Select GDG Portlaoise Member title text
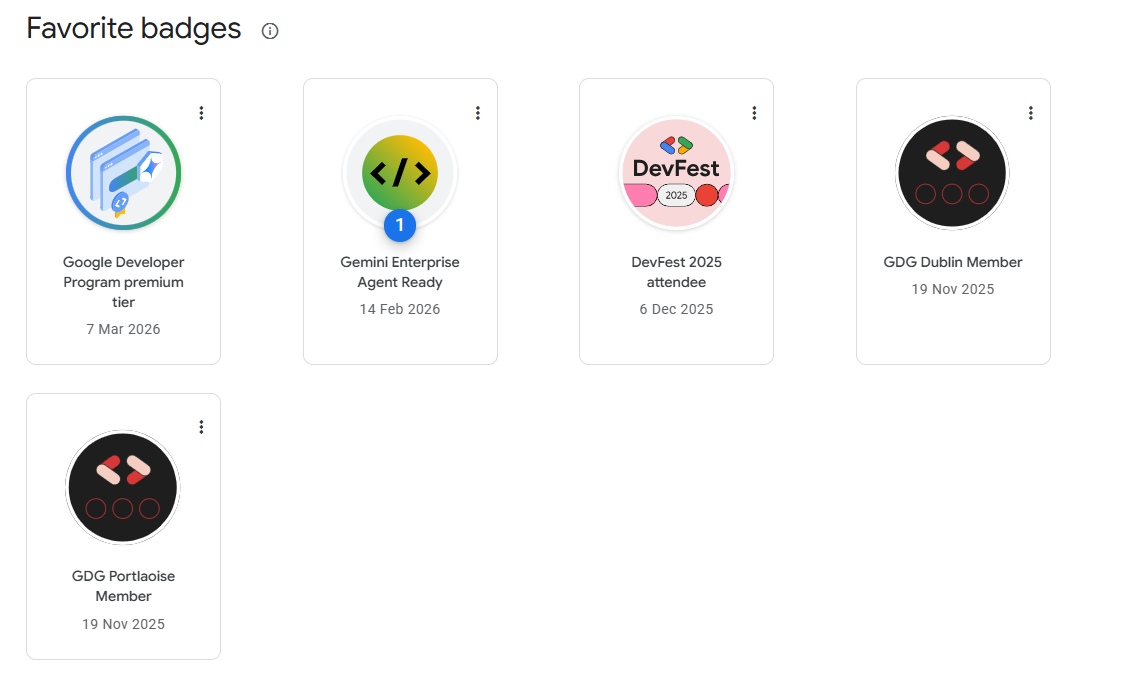The height and width of the screenshot is (677, 1128). point(124,586)
